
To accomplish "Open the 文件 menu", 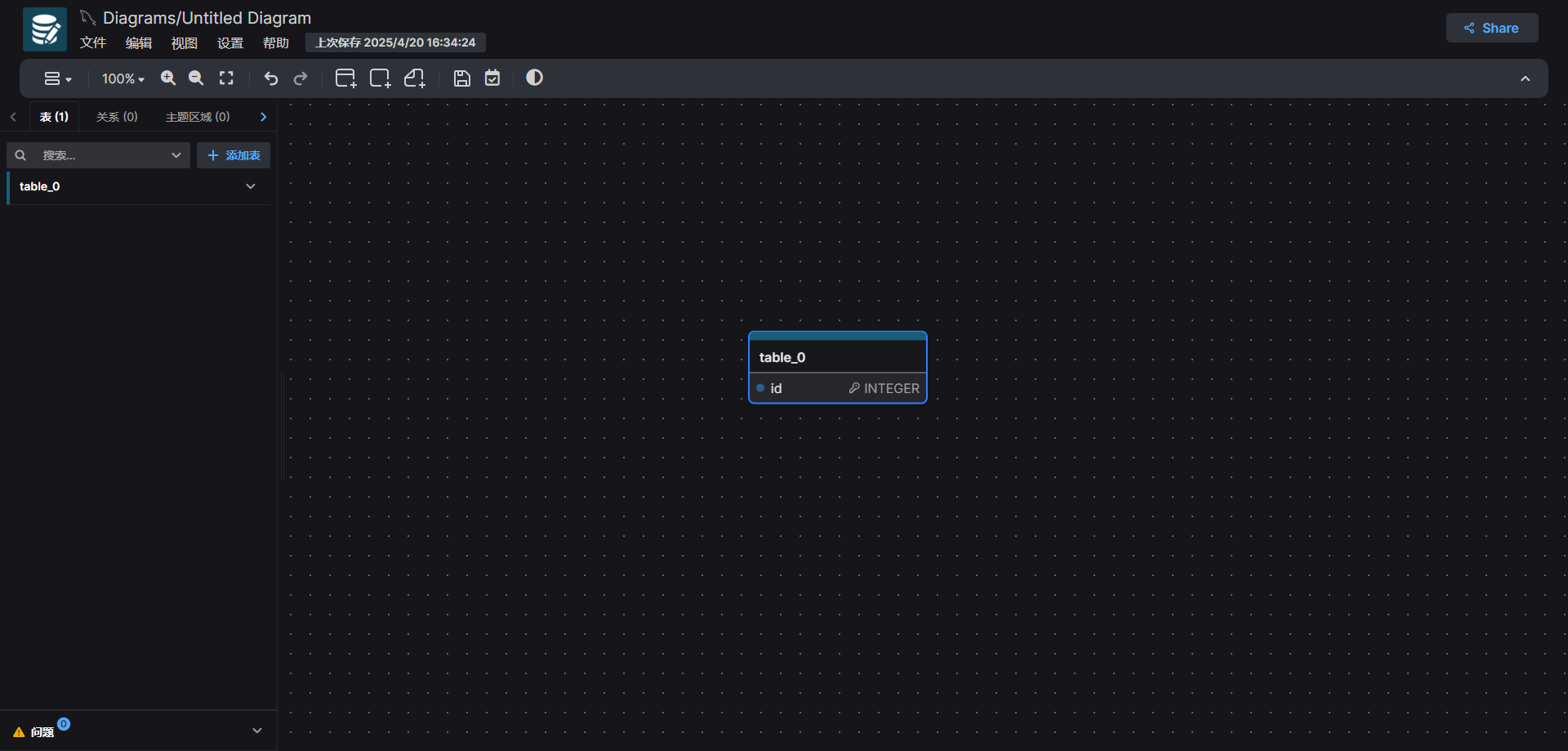I will tap(93, 43).
